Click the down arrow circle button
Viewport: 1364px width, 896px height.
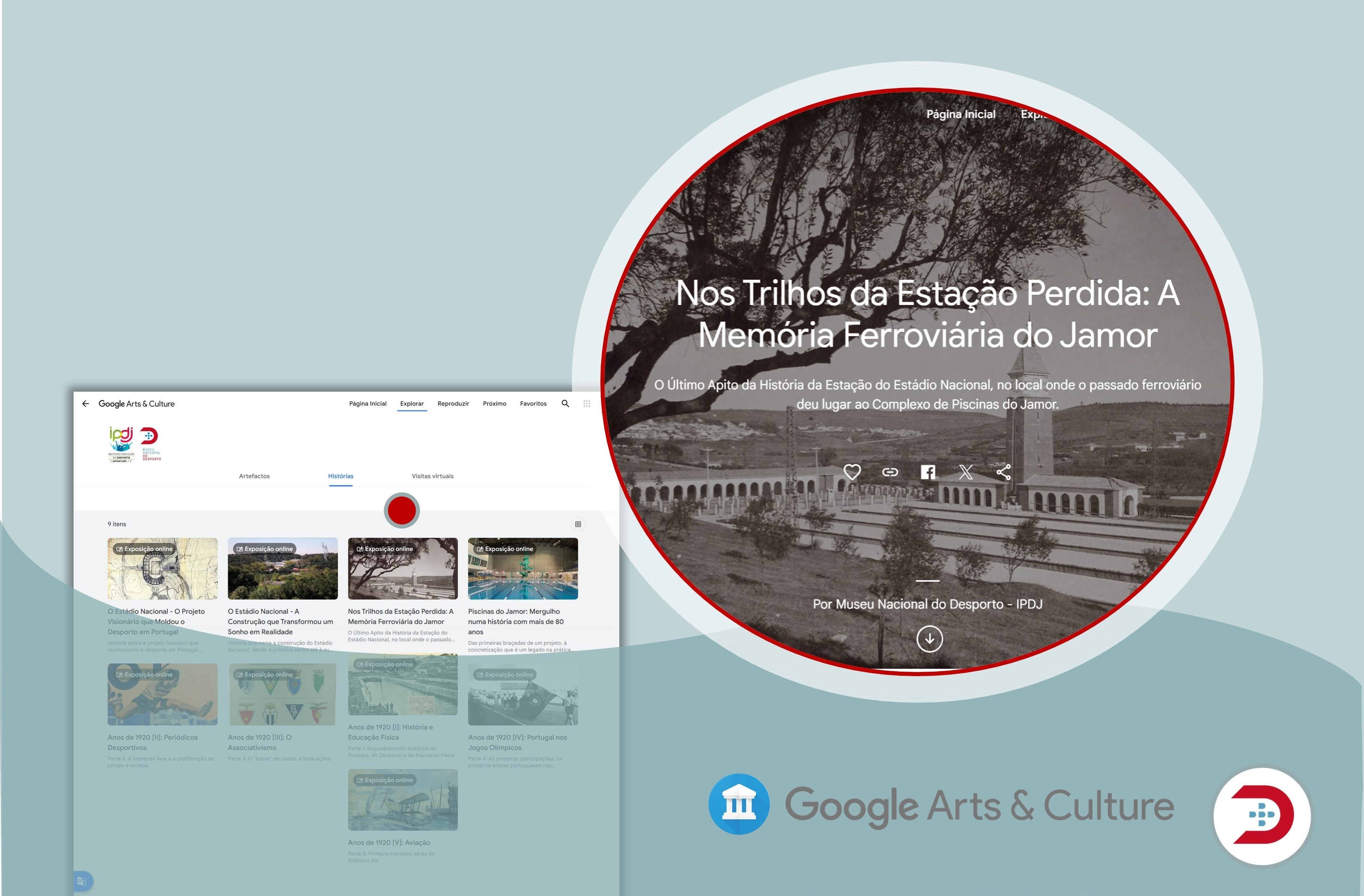point(929,639)
